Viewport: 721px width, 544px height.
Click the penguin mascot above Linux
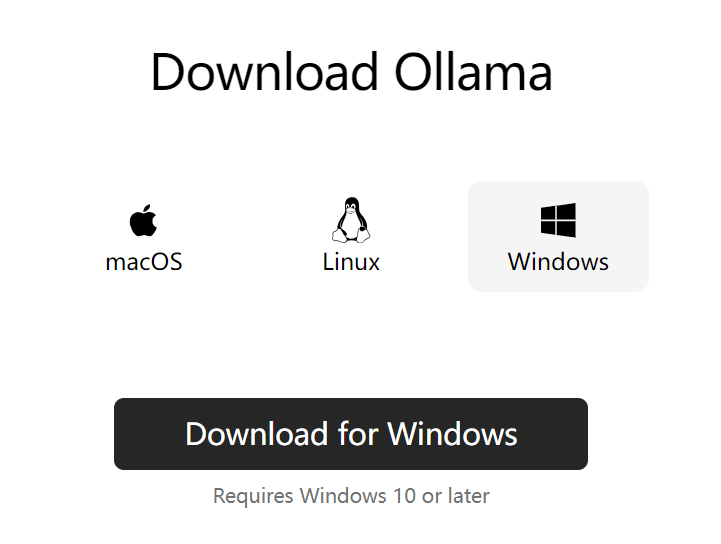point(351,220)
